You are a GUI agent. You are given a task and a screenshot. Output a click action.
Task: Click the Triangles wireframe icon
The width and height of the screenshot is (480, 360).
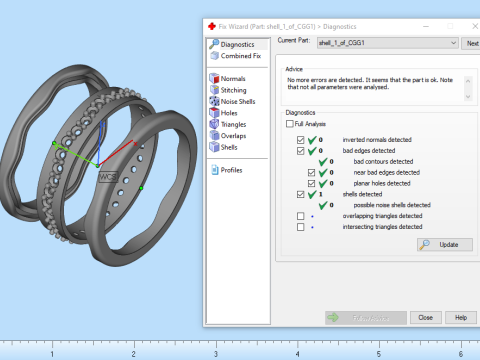point(214,124)
